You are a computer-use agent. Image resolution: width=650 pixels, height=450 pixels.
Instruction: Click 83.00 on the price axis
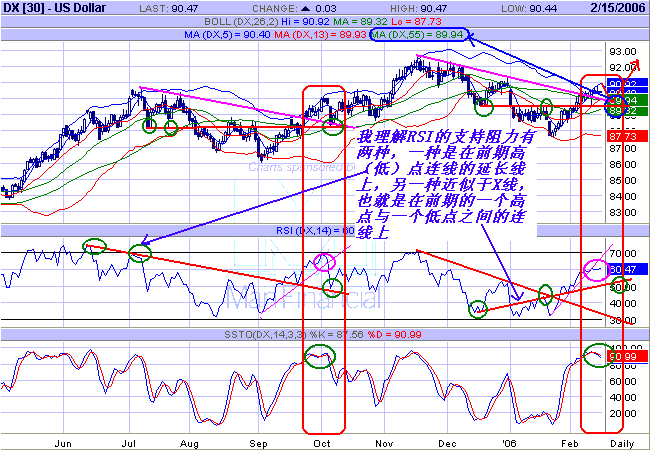(x=623, y=213)
